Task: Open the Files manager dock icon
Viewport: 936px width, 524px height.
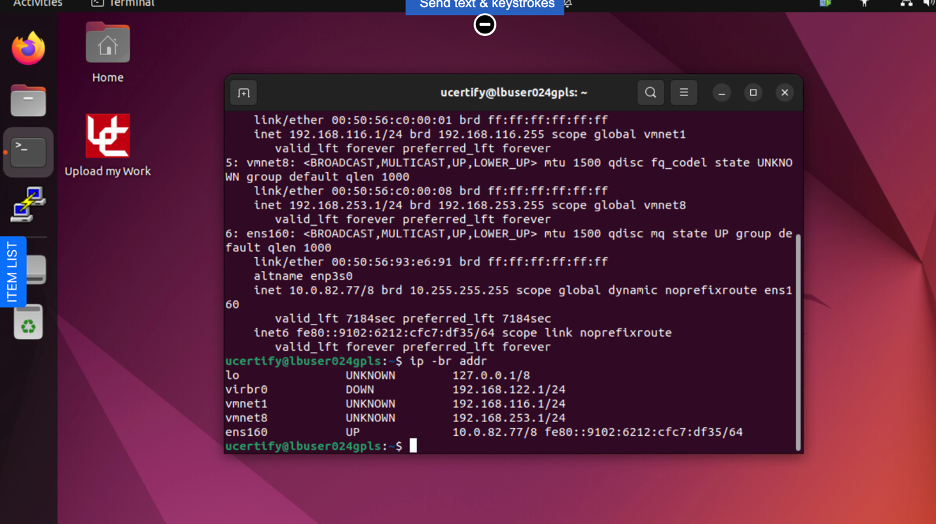Action: (x=28, y=100)
